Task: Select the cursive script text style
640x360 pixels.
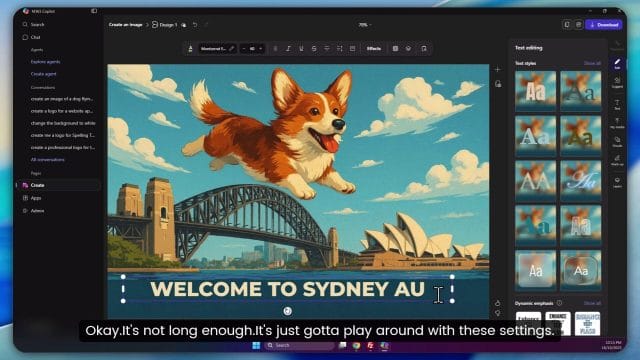Action: pyautogui.click(x=580, y=181)
